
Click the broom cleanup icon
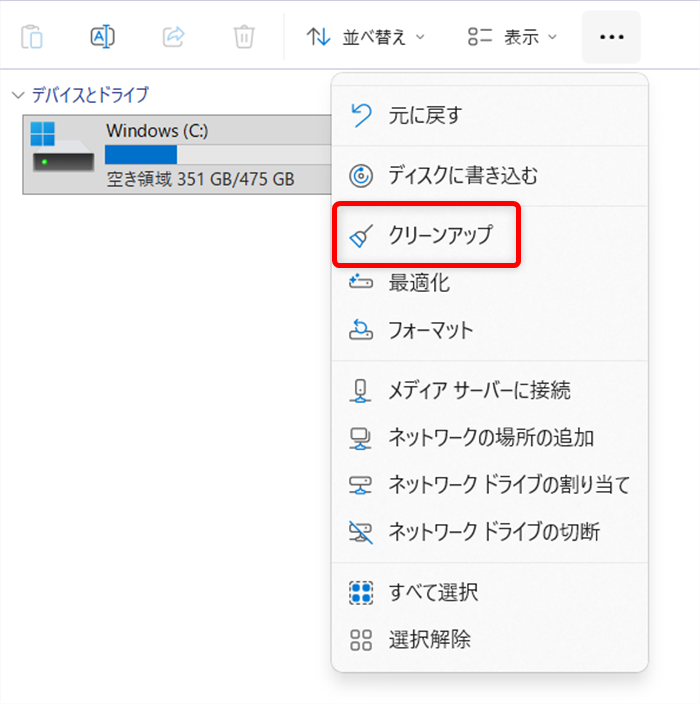point(361,236)
